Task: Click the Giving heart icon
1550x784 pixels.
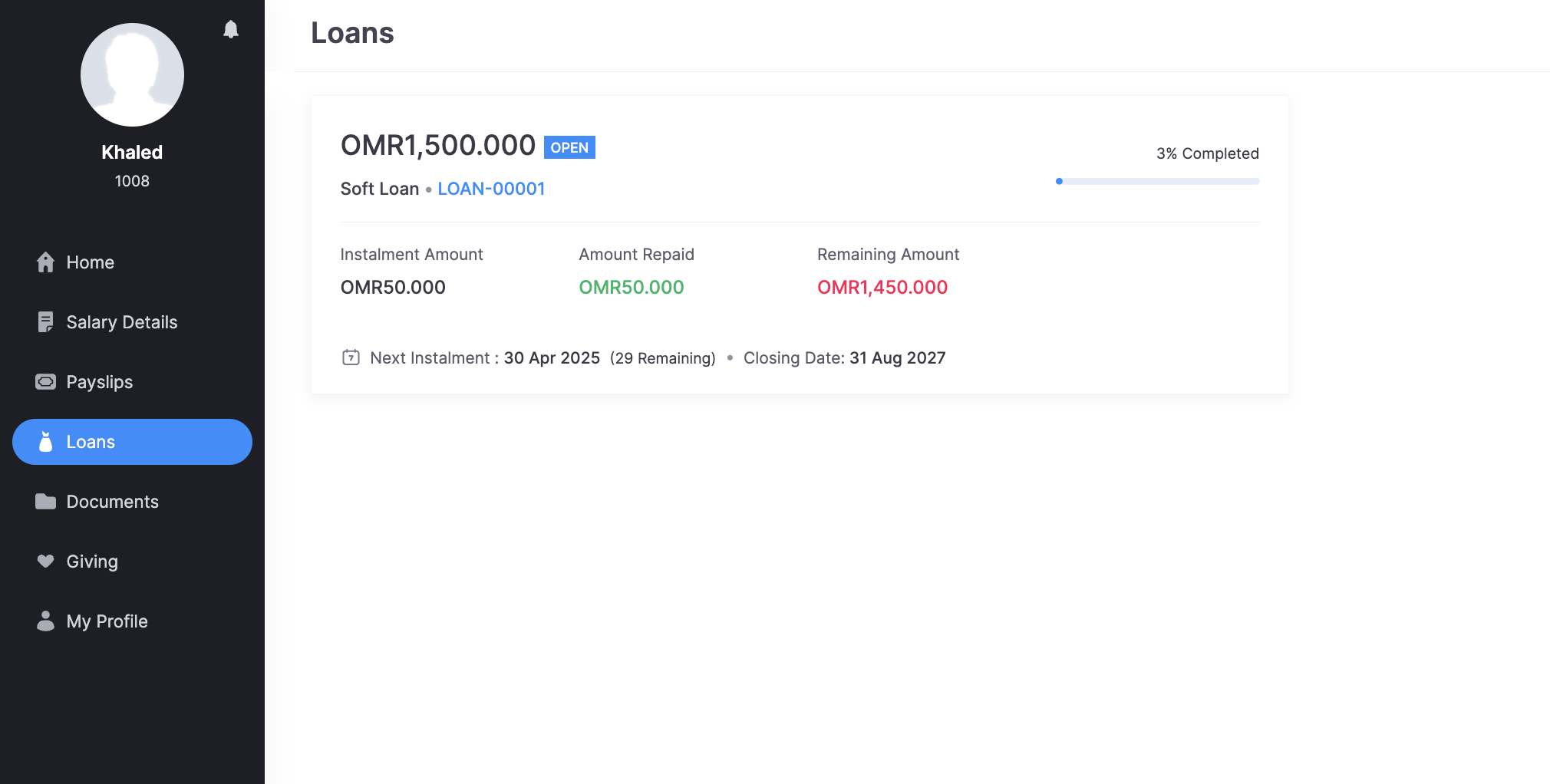Action: point(45,562)
